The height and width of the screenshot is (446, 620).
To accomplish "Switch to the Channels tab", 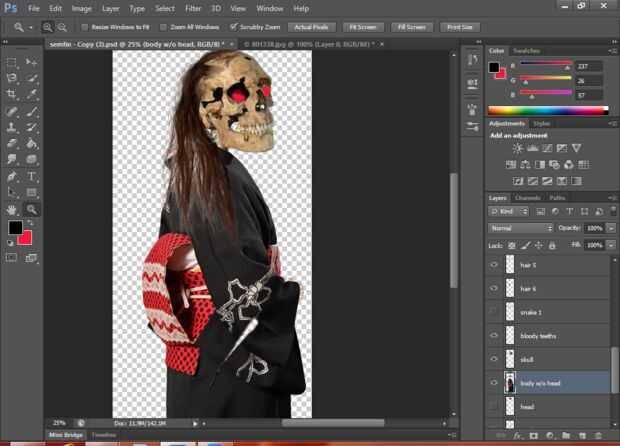I will click(x=528, y=198).
